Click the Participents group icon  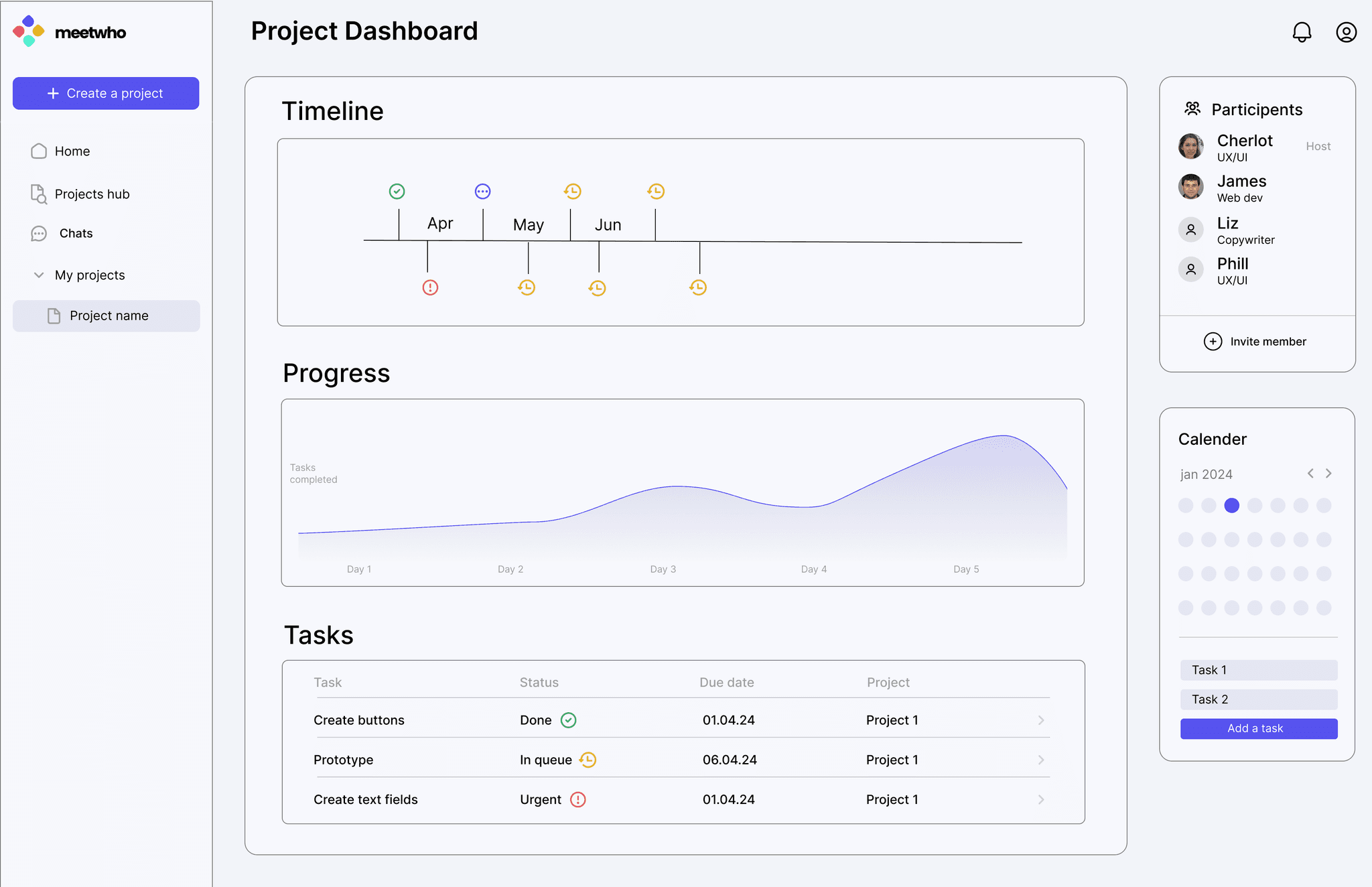pyautogui.click(x=1192, y=109)
